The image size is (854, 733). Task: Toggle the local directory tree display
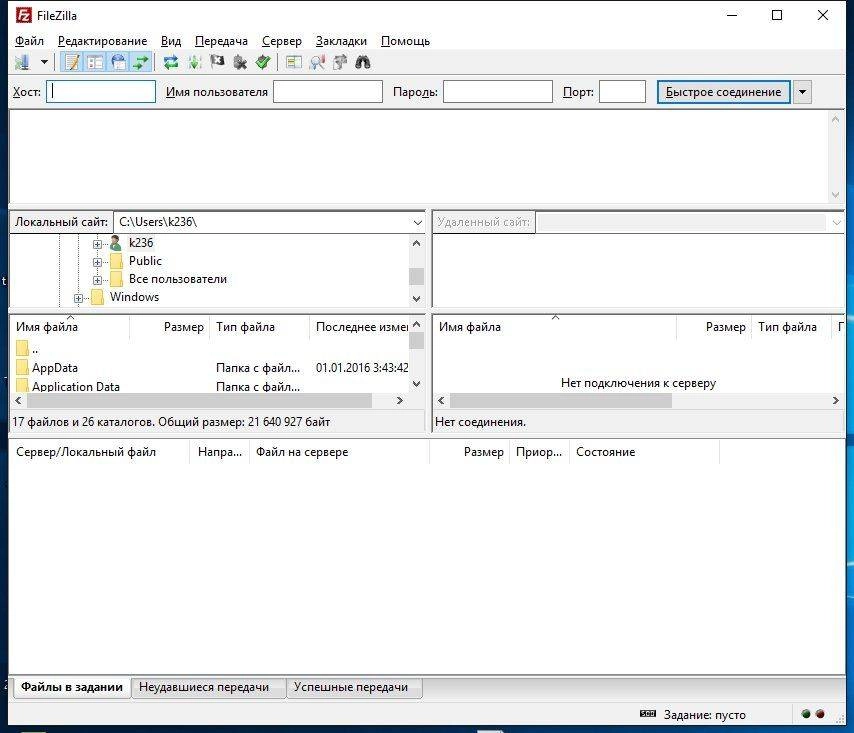point(95,63)
